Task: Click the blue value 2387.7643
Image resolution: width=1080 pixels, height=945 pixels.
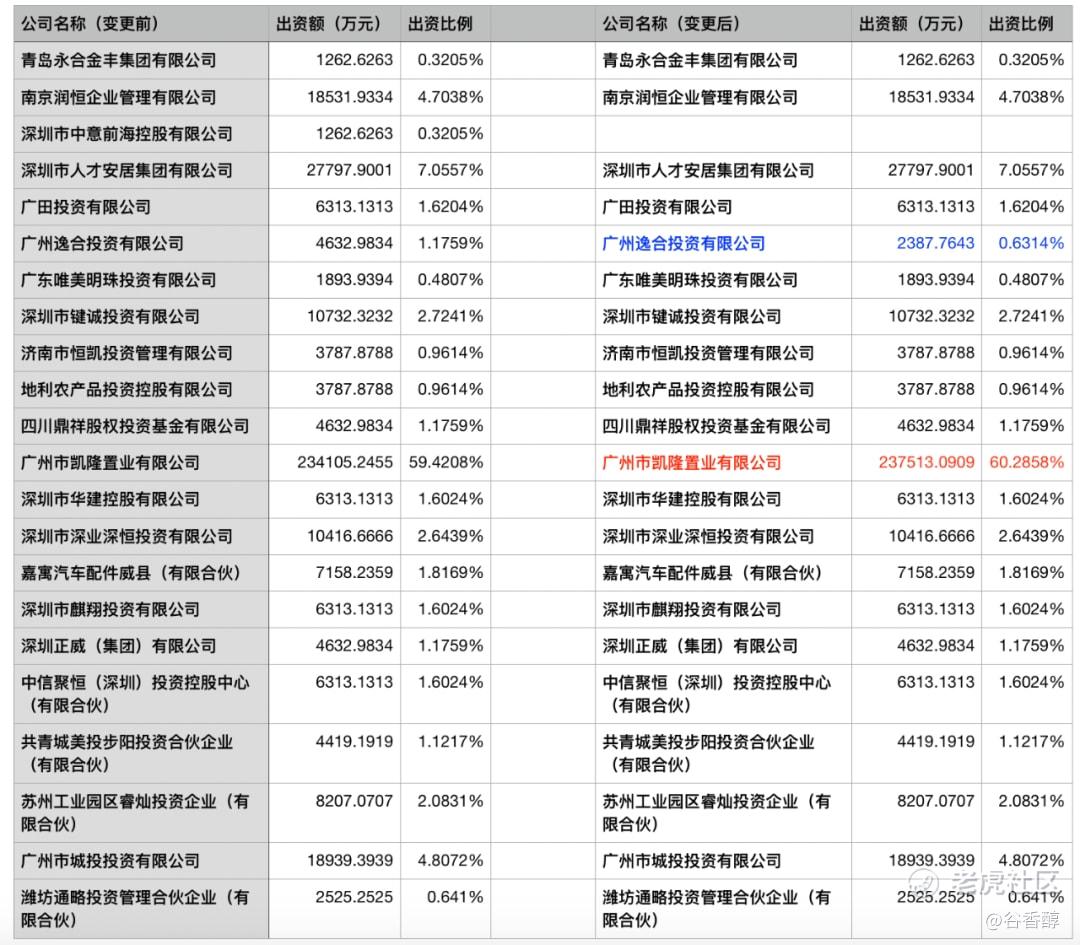Action: pyautogui.click(x=935, y=243)
